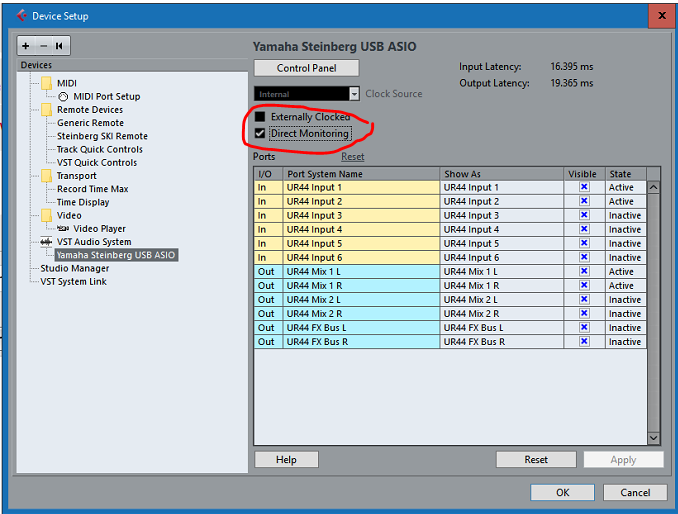678x514 pixels.
Task: Click the minus remove device icon
Action: pos(43,46)
